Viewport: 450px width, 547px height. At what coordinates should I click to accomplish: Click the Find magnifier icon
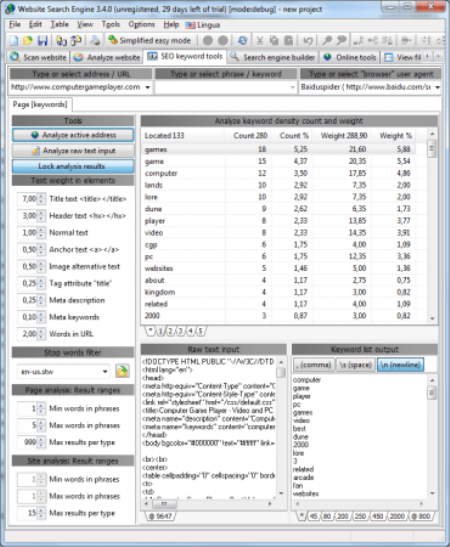click(327, 41)
